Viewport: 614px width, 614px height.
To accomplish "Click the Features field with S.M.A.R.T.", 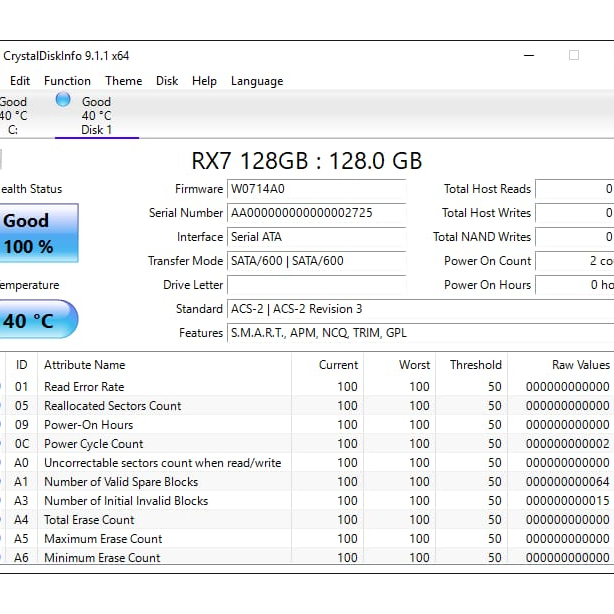I will click(421, 333).
